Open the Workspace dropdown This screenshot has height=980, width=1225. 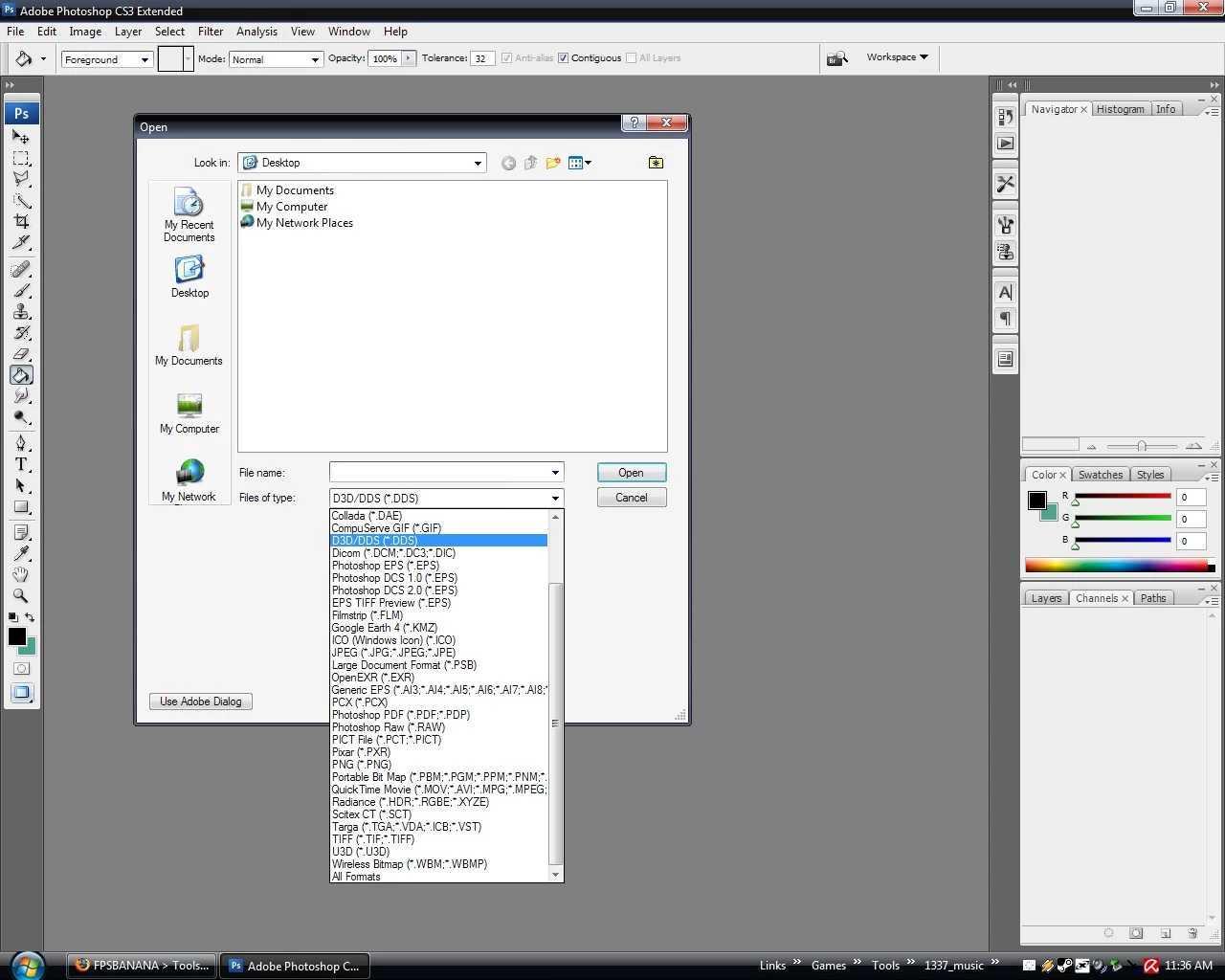896,57
